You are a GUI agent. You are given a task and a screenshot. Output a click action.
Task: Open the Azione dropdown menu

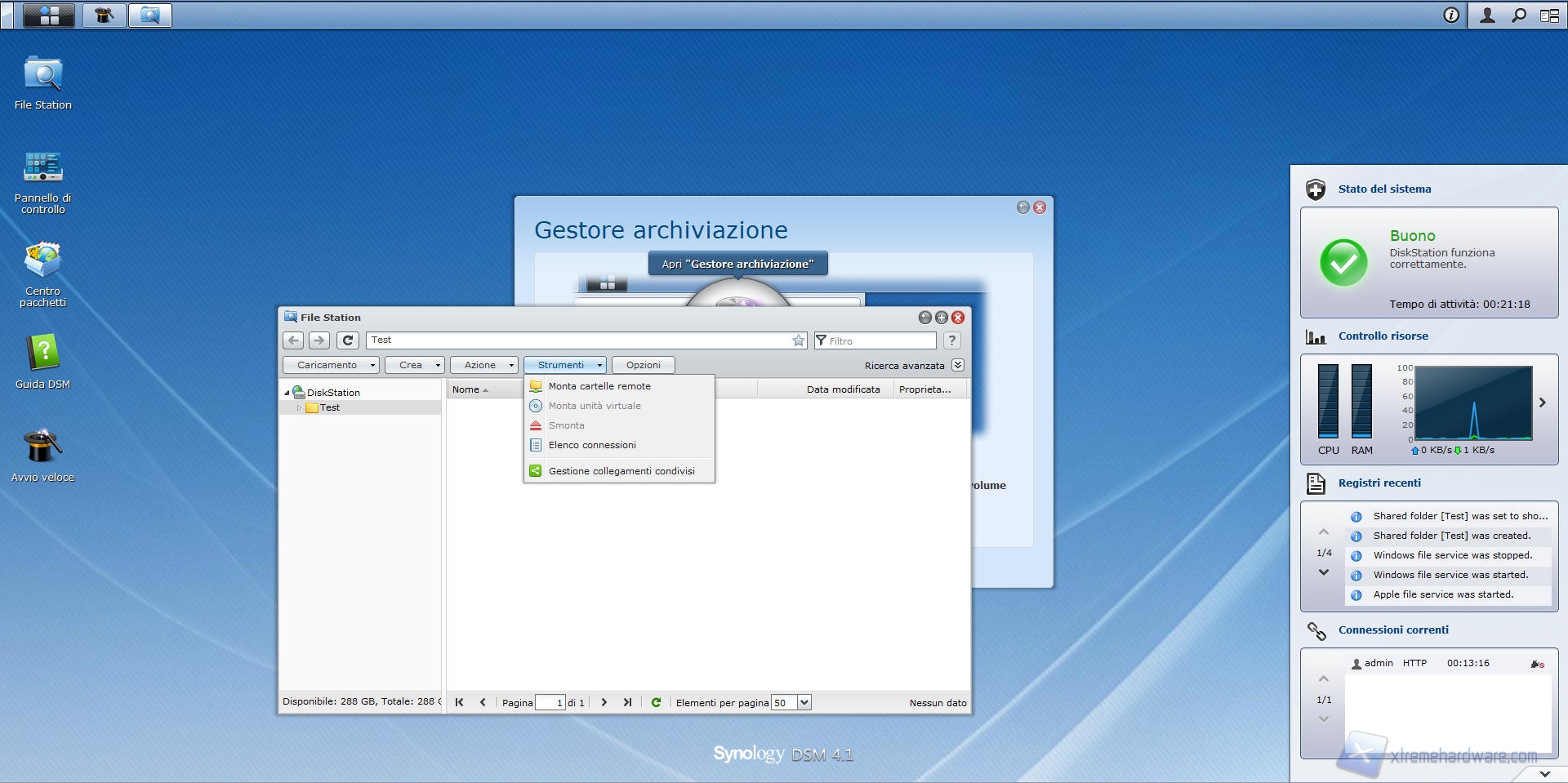pyautogui.click(x=484, y=365)
